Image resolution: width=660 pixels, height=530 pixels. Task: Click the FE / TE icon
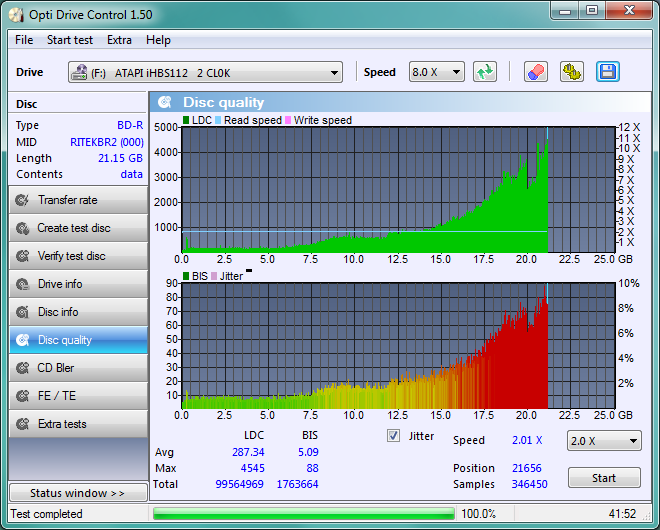(x=22, y=396)
